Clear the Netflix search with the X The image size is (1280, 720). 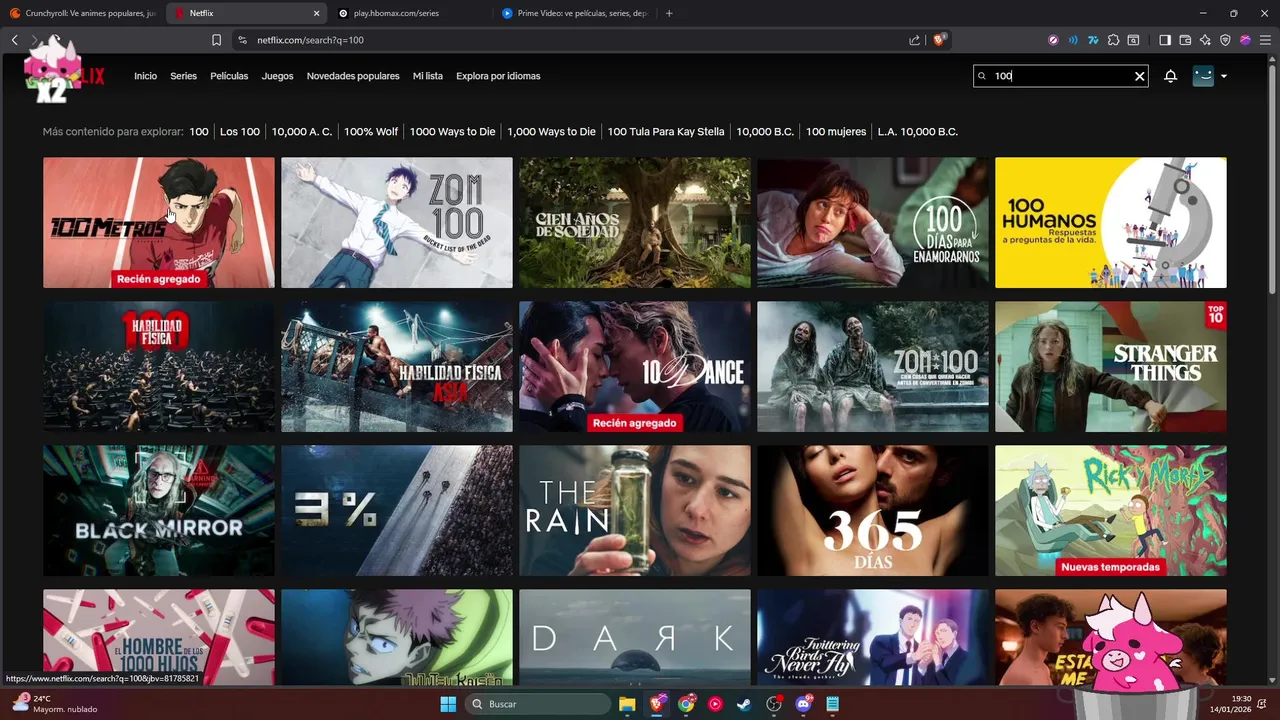[x=1139, y=76]
